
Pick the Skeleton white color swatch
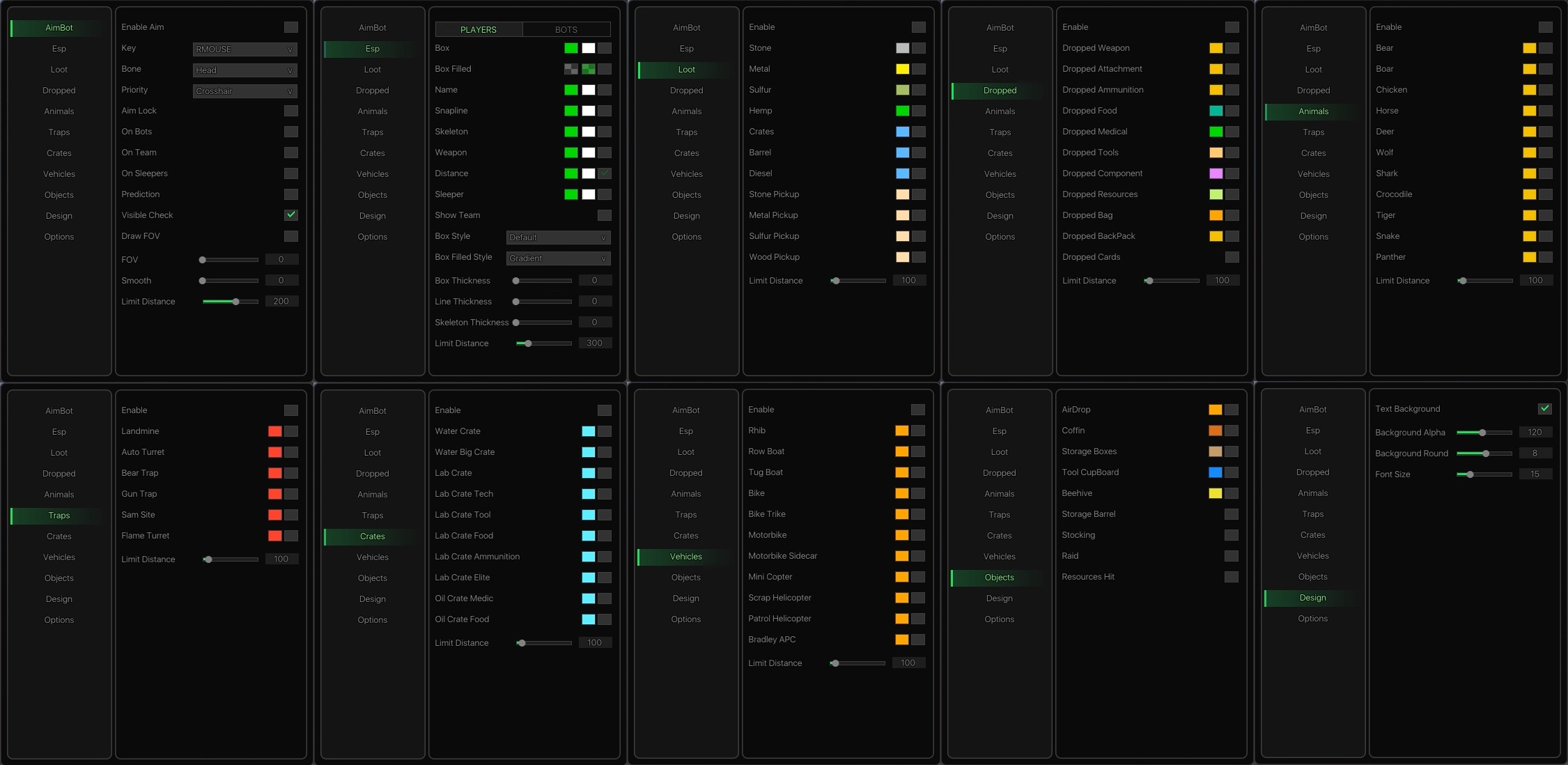pos(589,132)
